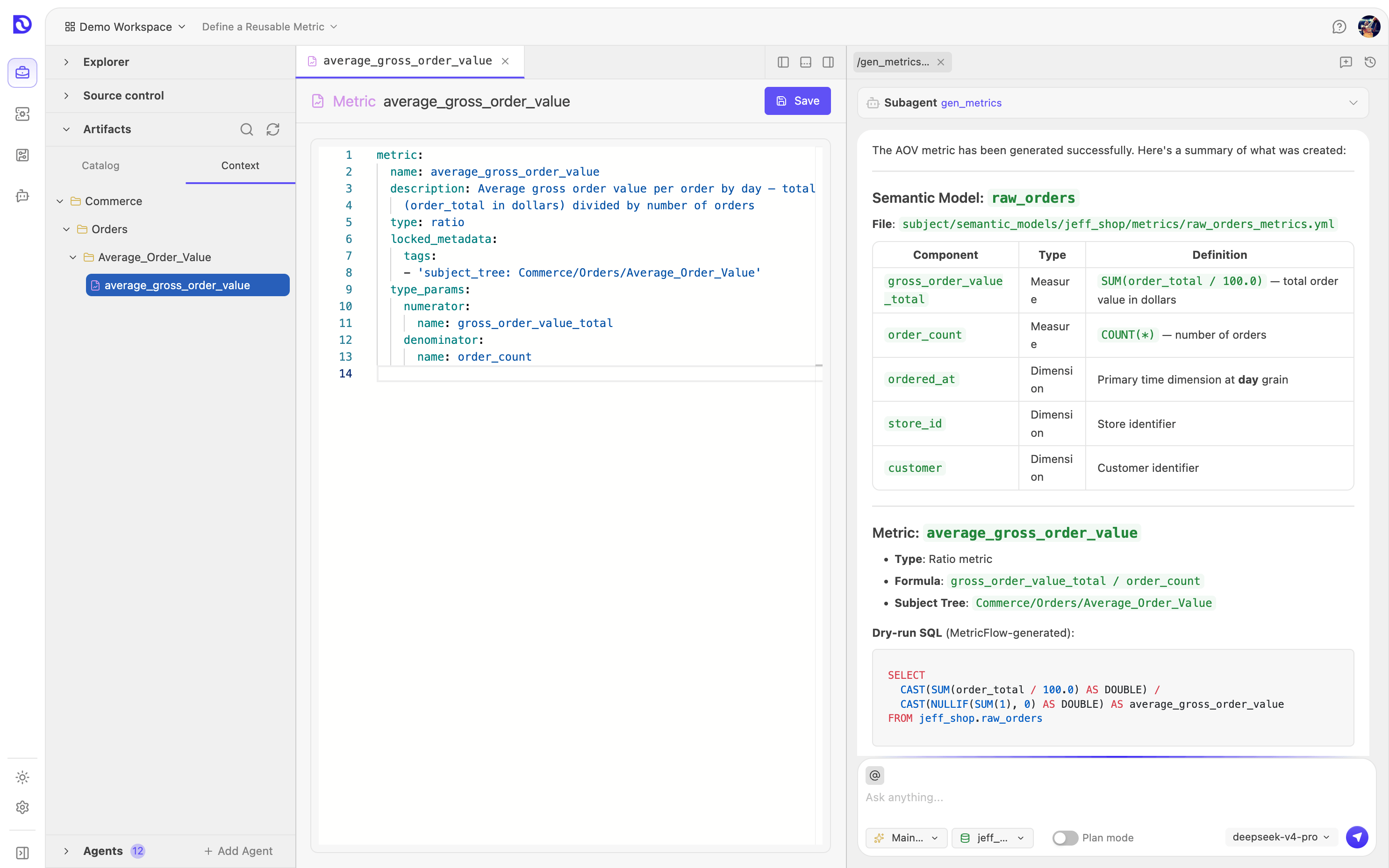The width and height of the screenshot is (1389, 868).
Task: Search artifacts with magnifier icon
Action: (x=246, y=129)
